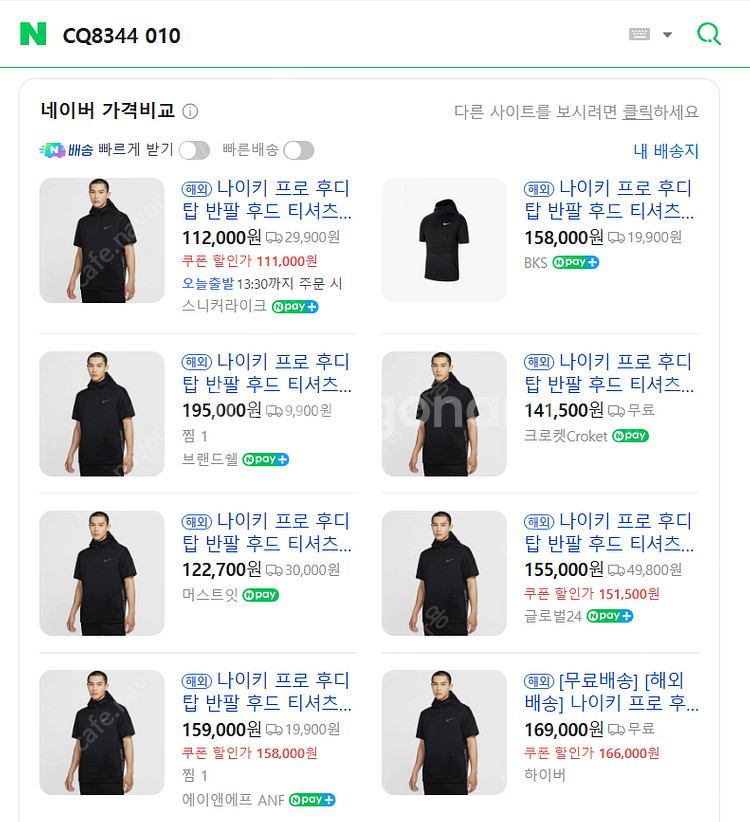Click the Npay+ badge next to 글로벌24

click(x=610, y=616)
